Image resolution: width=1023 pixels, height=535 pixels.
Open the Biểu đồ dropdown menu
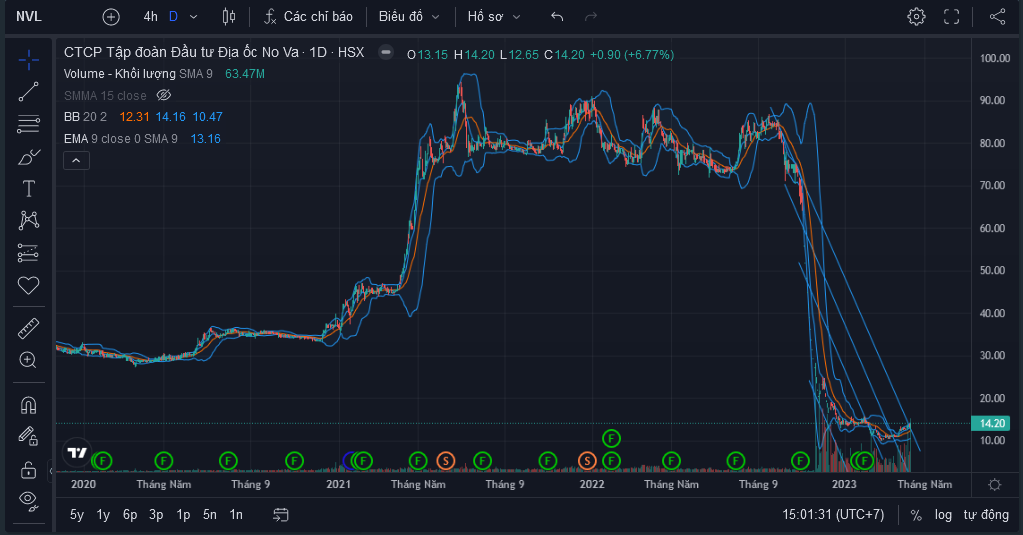(409, 17)
